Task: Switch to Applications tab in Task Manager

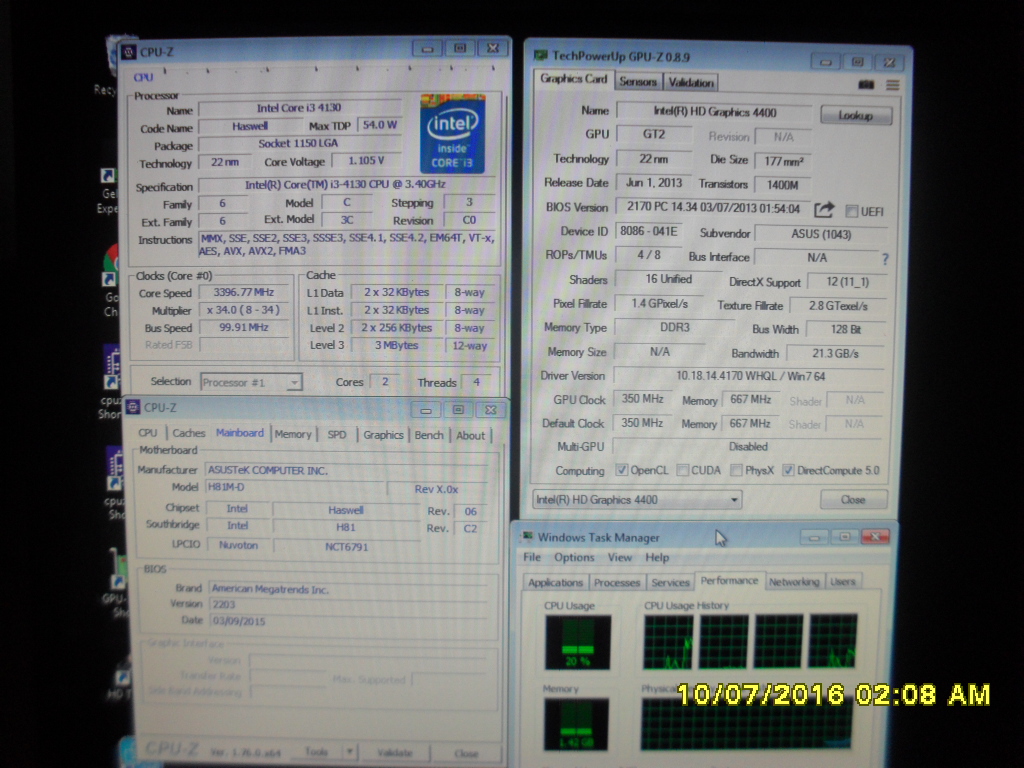Action: 555,583
